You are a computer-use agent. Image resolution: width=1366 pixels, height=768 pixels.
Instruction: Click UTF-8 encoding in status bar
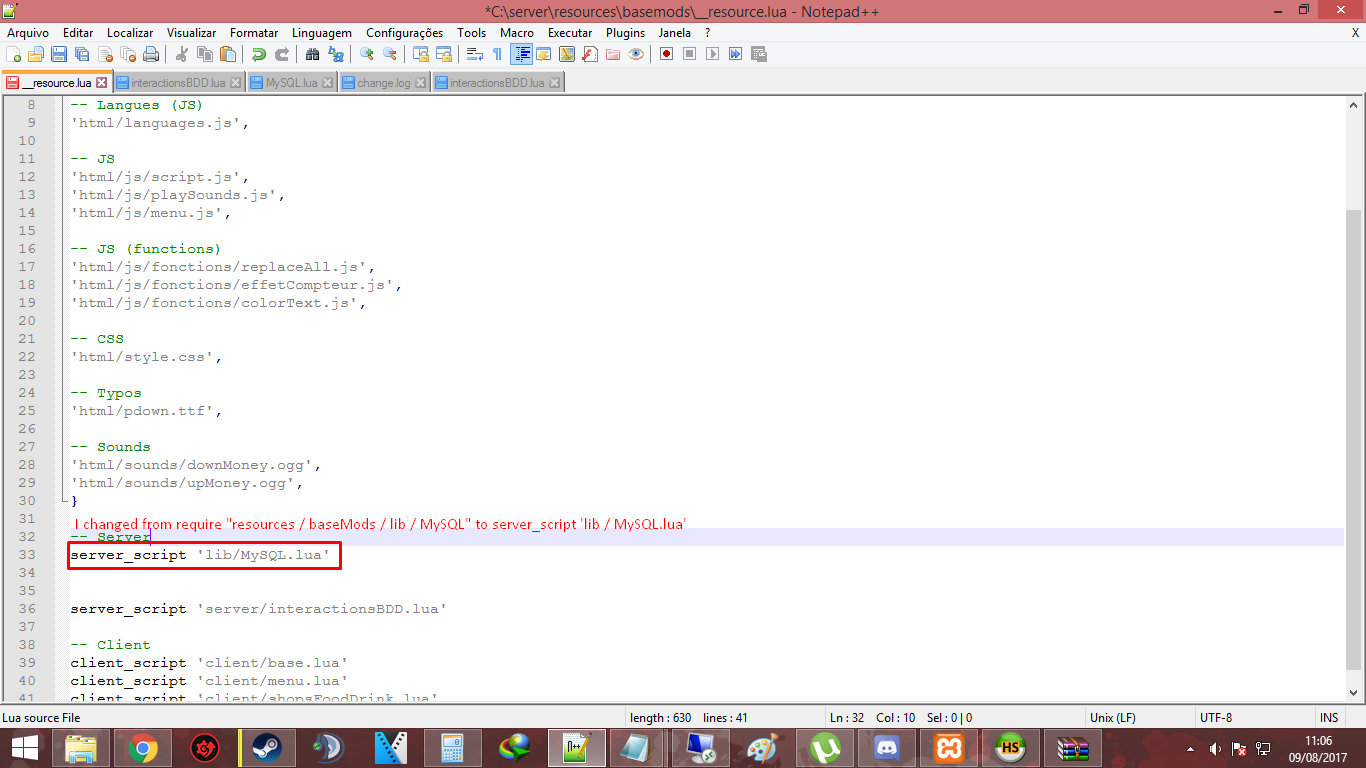pos(1216,718)
